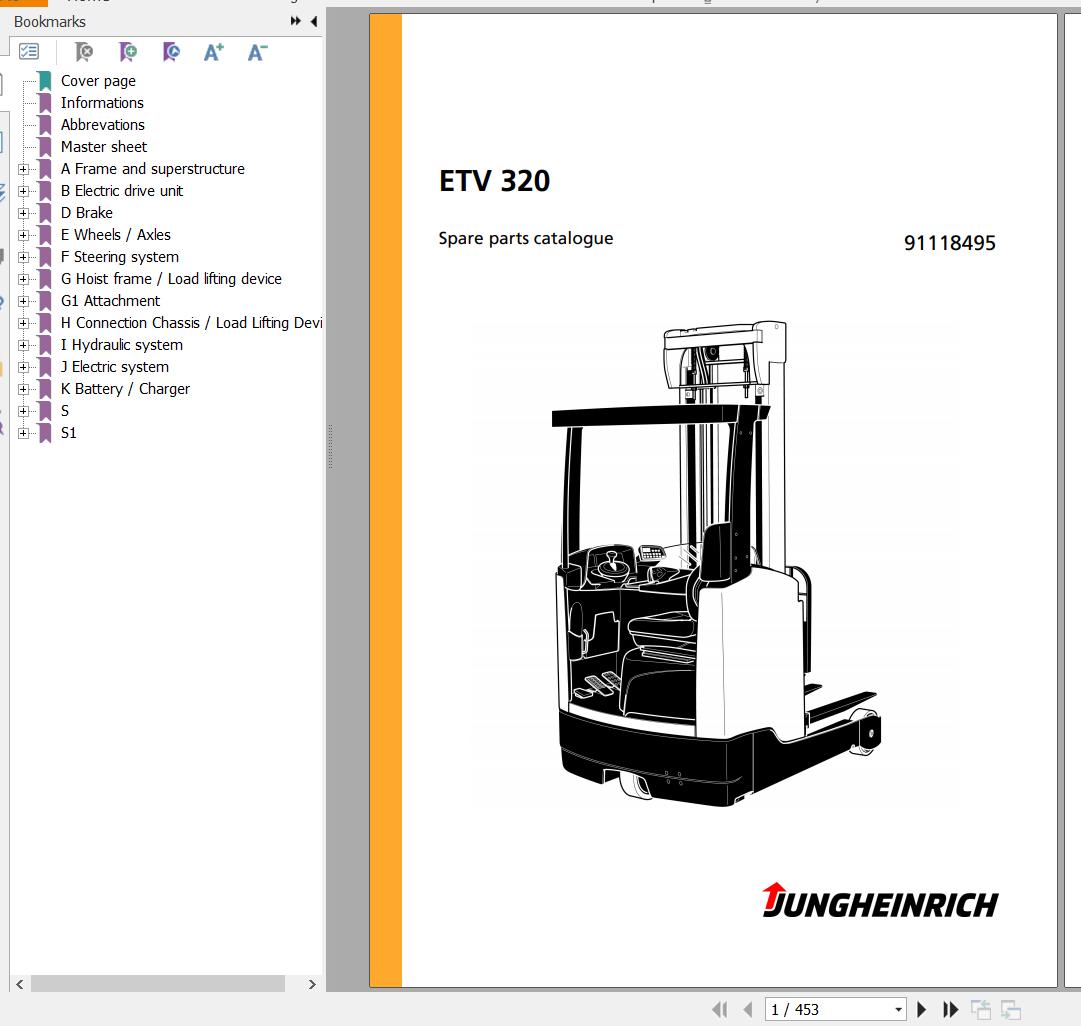Select E Wheels / Axles
Viewport: 1081px width, 1026px height.
[115, 235]
